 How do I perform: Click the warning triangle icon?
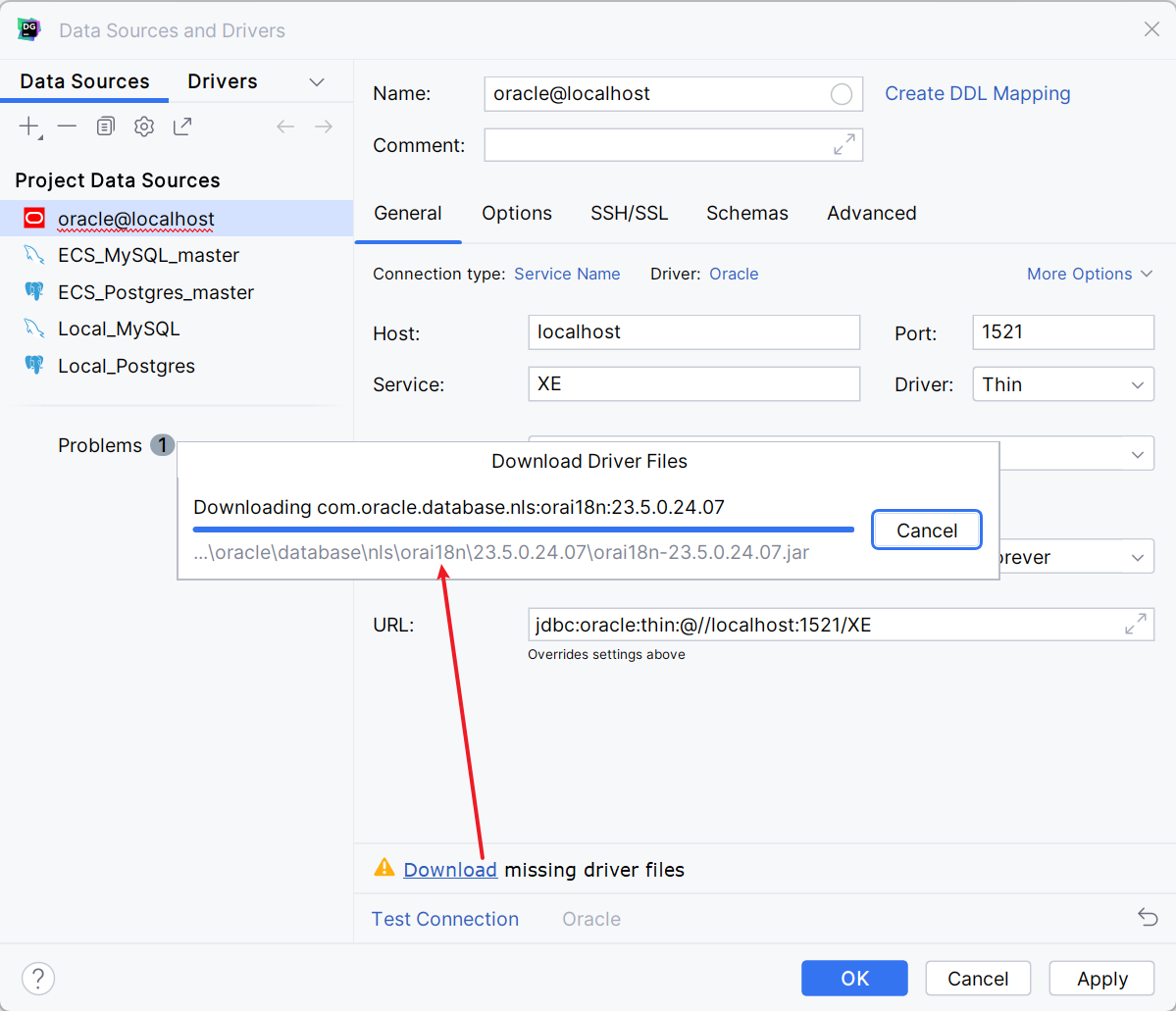[x=384, y=868]
